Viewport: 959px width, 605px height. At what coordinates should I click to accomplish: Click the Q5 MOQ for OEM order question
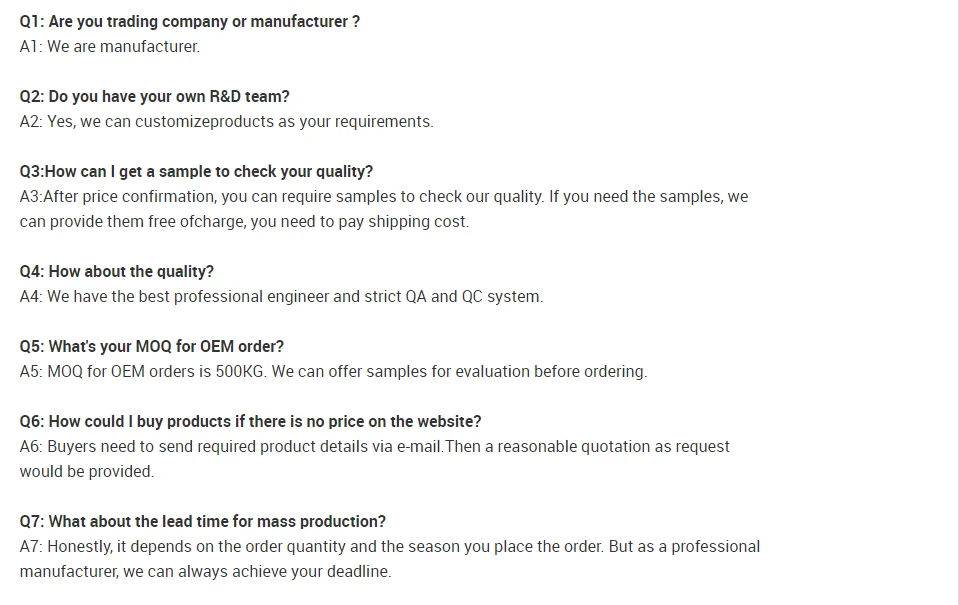pos(152,346)
